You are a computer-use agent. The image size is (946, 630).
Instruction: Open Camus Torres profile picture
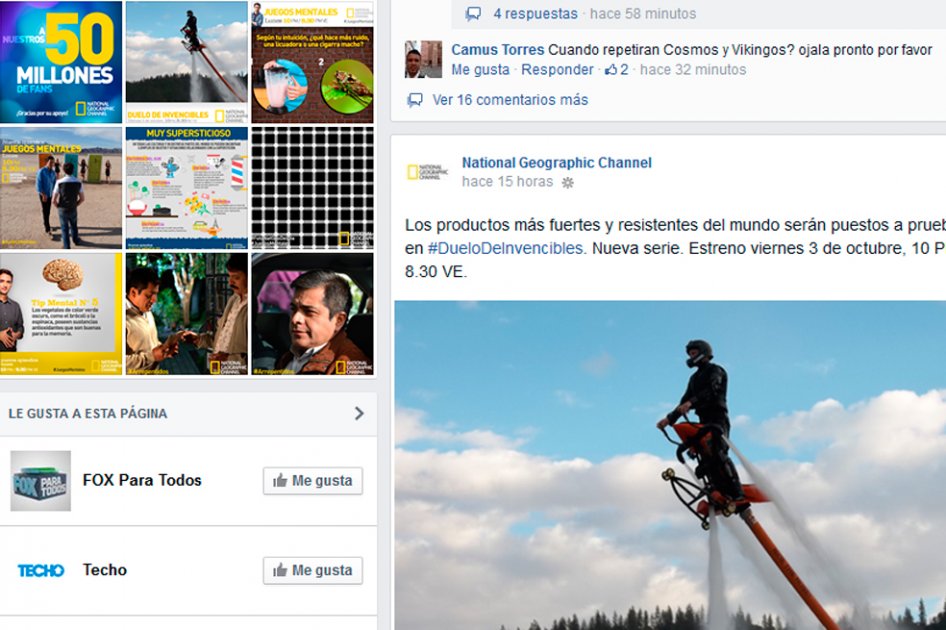[x=423, y=59]
